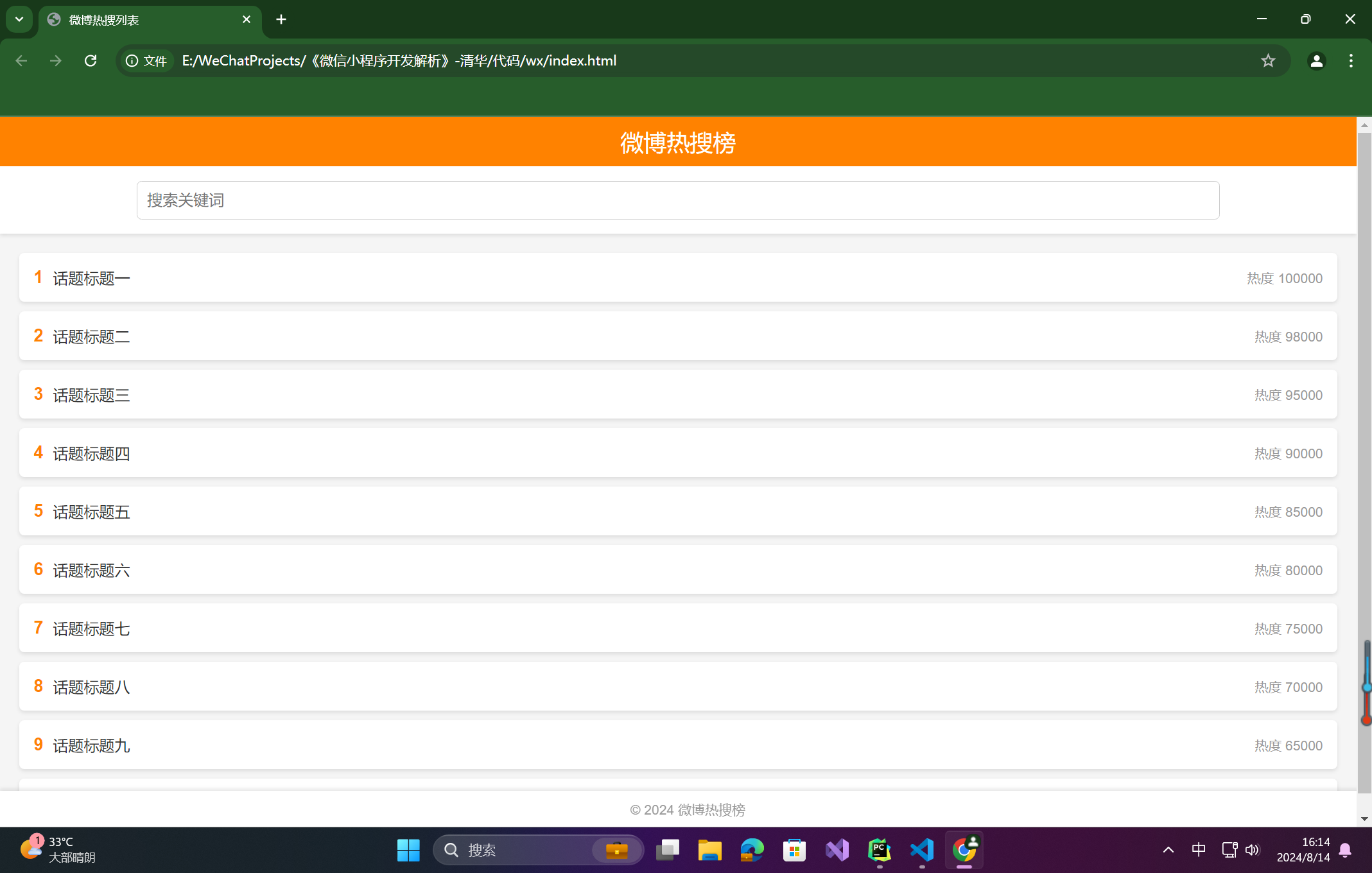
Task: Click in the 搜索关键词 search field
Action: [678, 200]
